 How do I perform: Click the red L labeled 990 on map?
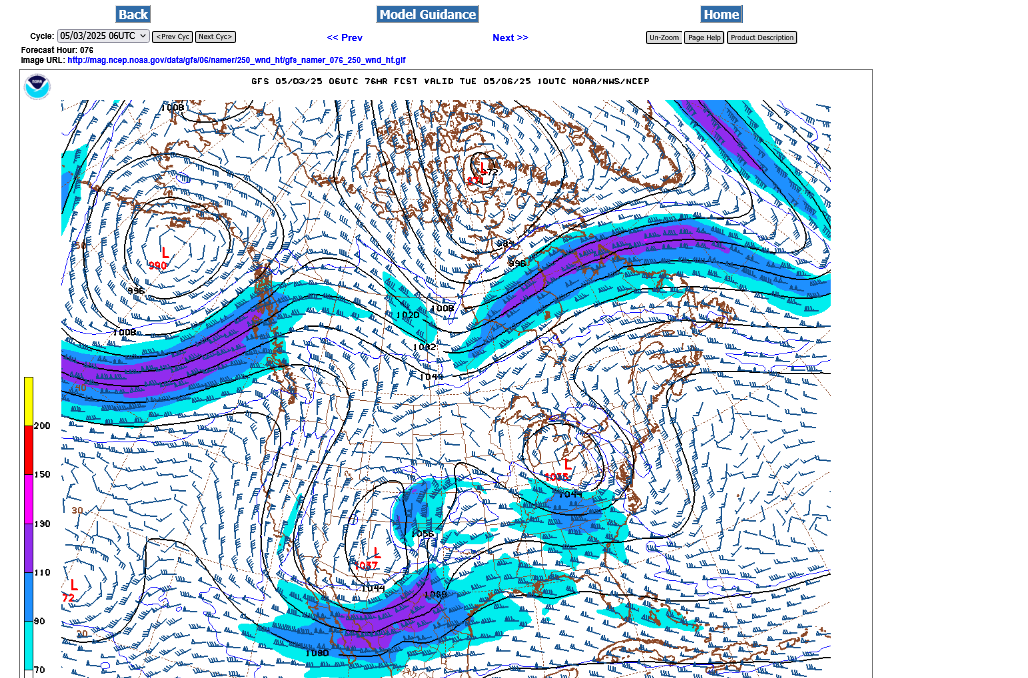(165, 253)
